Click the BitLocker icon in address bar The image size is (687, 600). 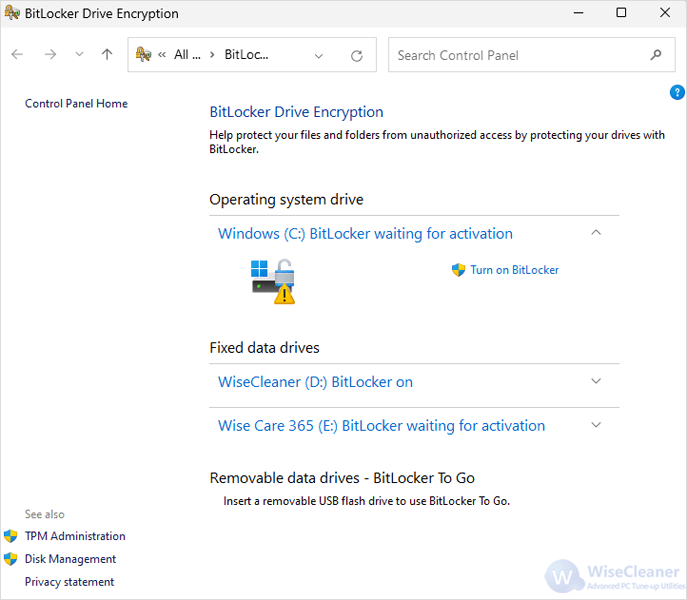point(143,54)
